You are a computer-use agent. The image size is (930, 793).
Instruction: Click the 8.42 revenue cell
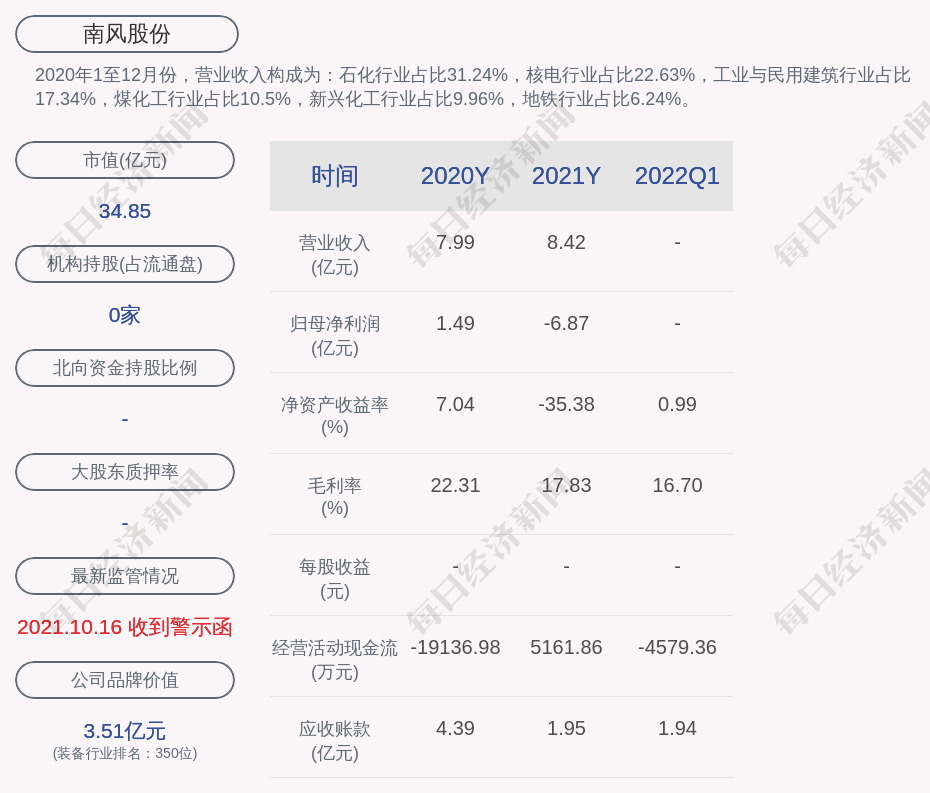(x=566, y=243)
